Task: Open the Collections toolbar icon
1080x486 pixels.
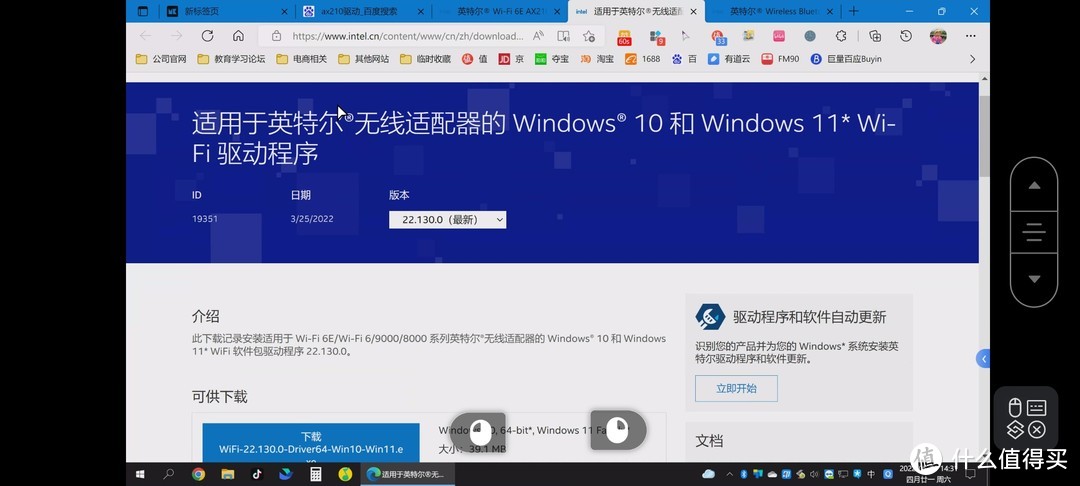Action: pyautogui.click(x=875, y=36)
